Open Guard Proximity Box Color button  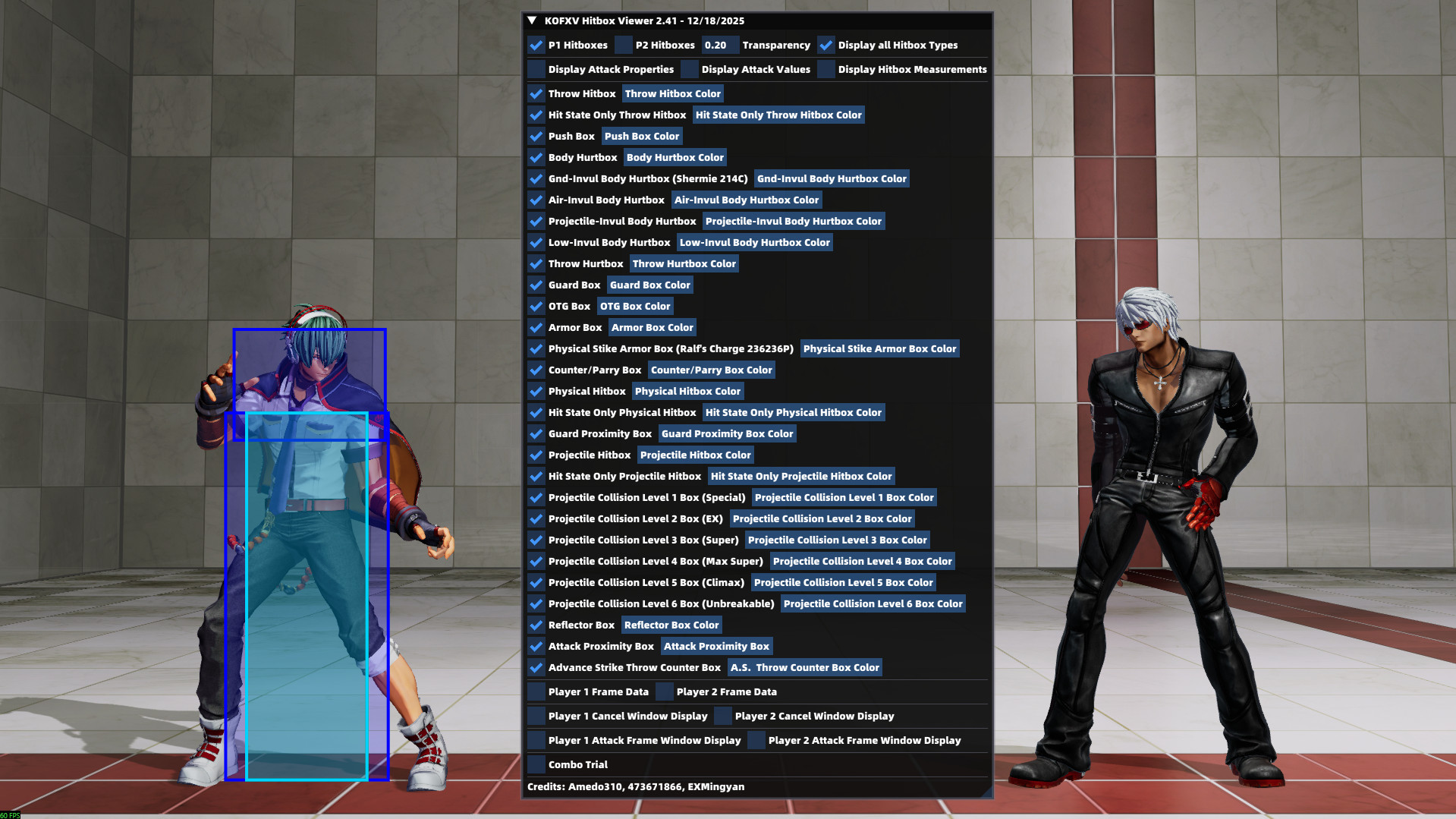[728, 433]
